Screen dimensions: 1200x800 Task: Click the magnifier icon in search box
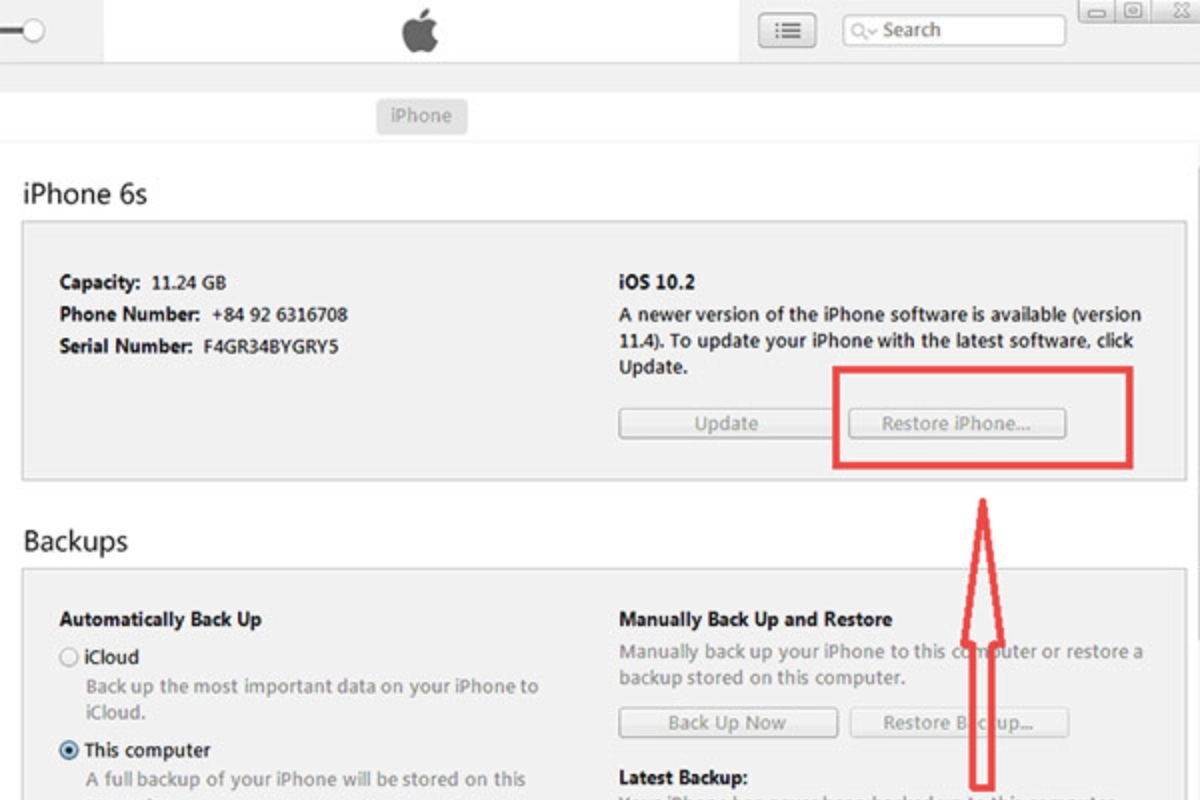click(x=859, y=31)
